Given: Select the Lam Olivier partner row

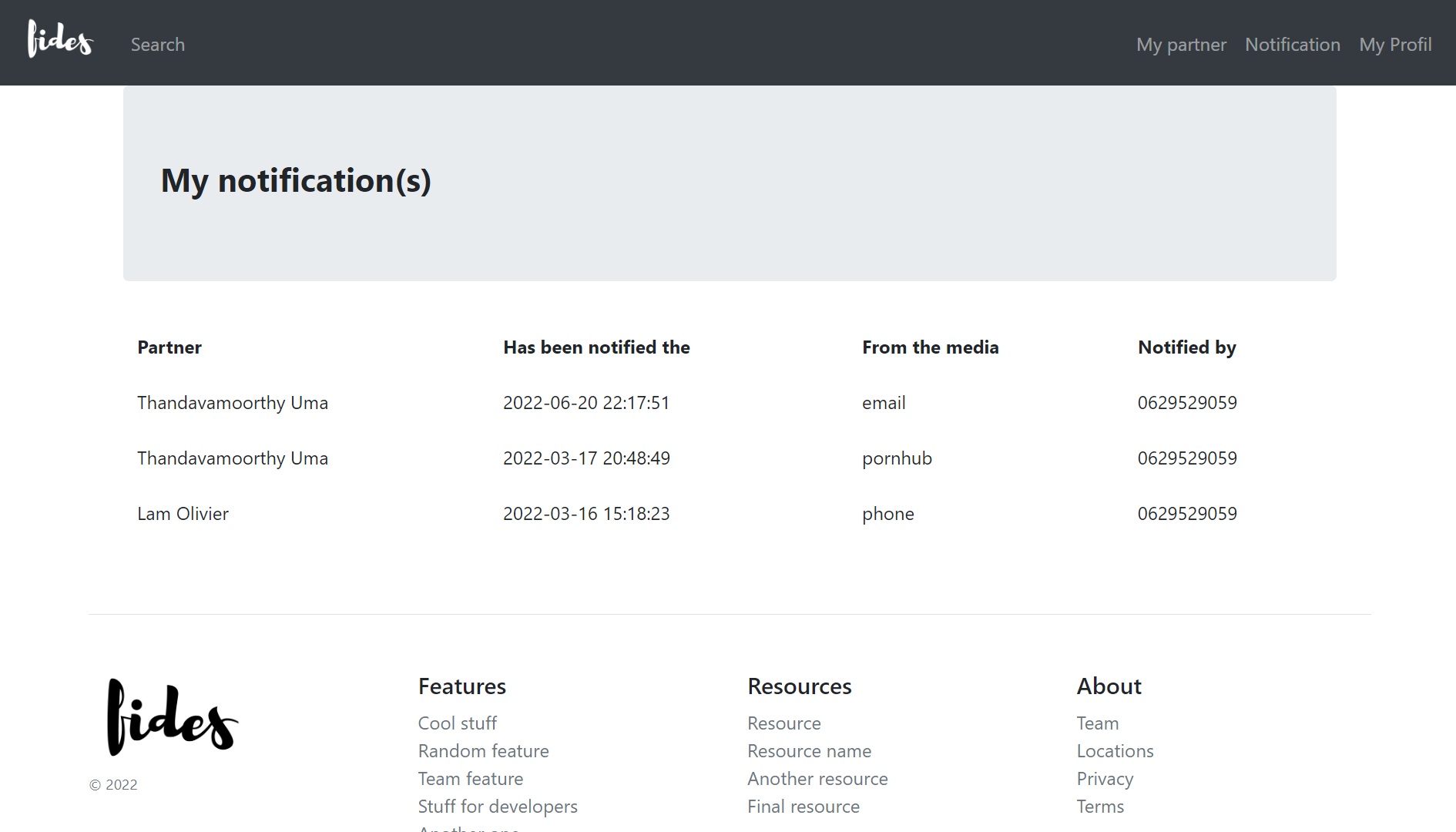Looking at the screenshot, I should coord(183,514).
